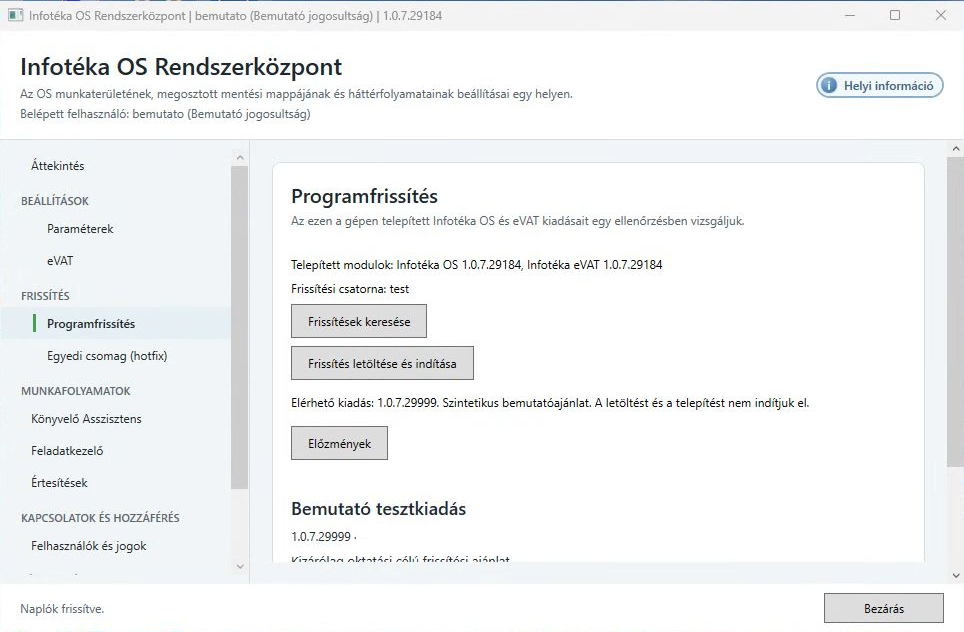Click sidebar scrollbar up arrow
The image size is (964, 632).
(x=240, y=158)
